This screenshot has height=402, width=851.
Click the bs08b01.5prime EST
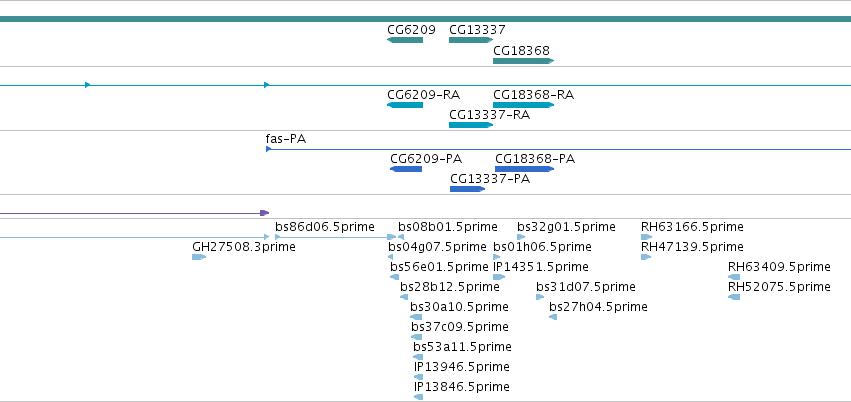point(401,237)
